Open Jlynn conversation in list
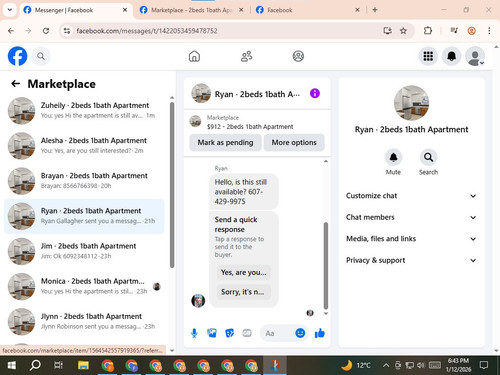This screenshot has width=500, height=375. click(84, 321)
